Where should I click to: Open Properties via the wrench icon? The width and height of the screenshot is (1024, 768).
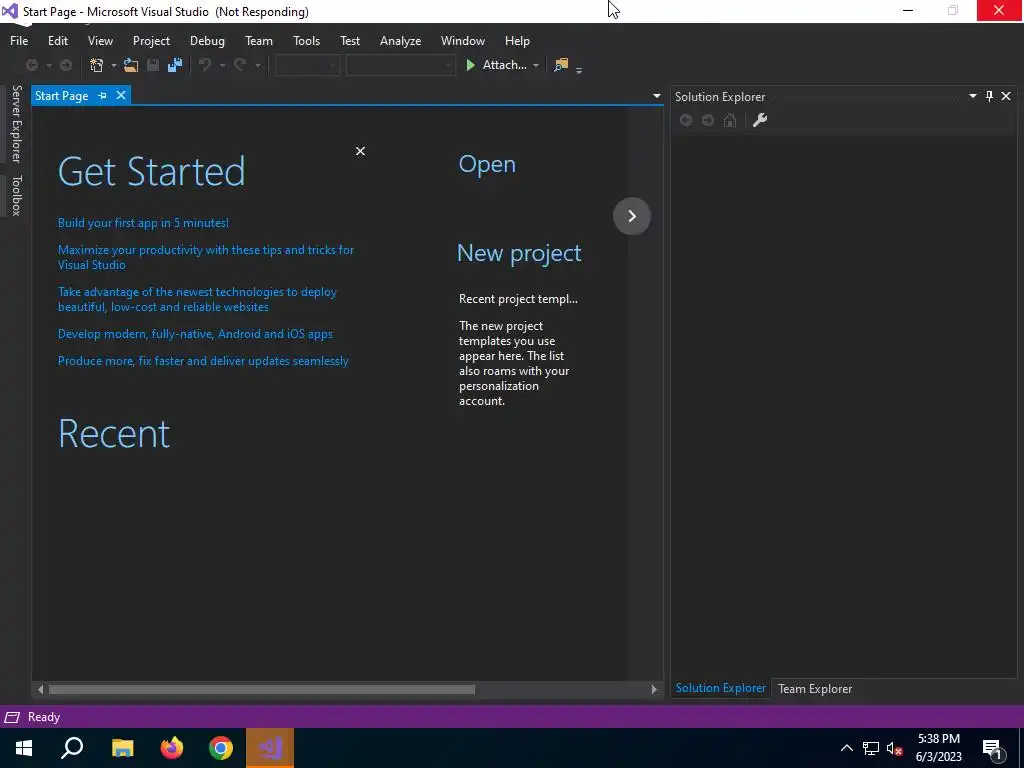click(x=760, y=120)
